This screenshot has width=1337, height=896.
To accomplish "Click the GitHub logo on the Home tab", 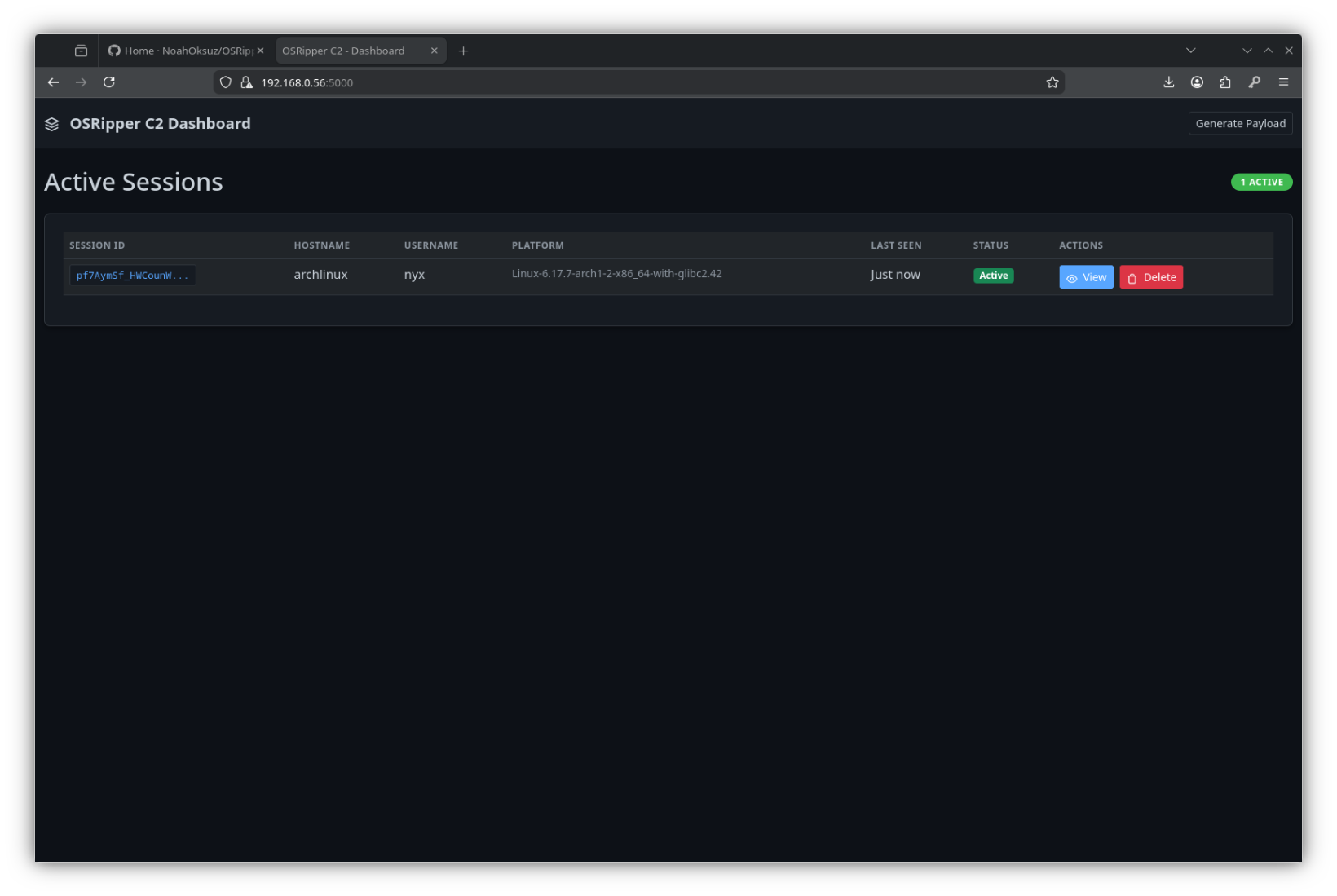I will [x=115, y=50].
